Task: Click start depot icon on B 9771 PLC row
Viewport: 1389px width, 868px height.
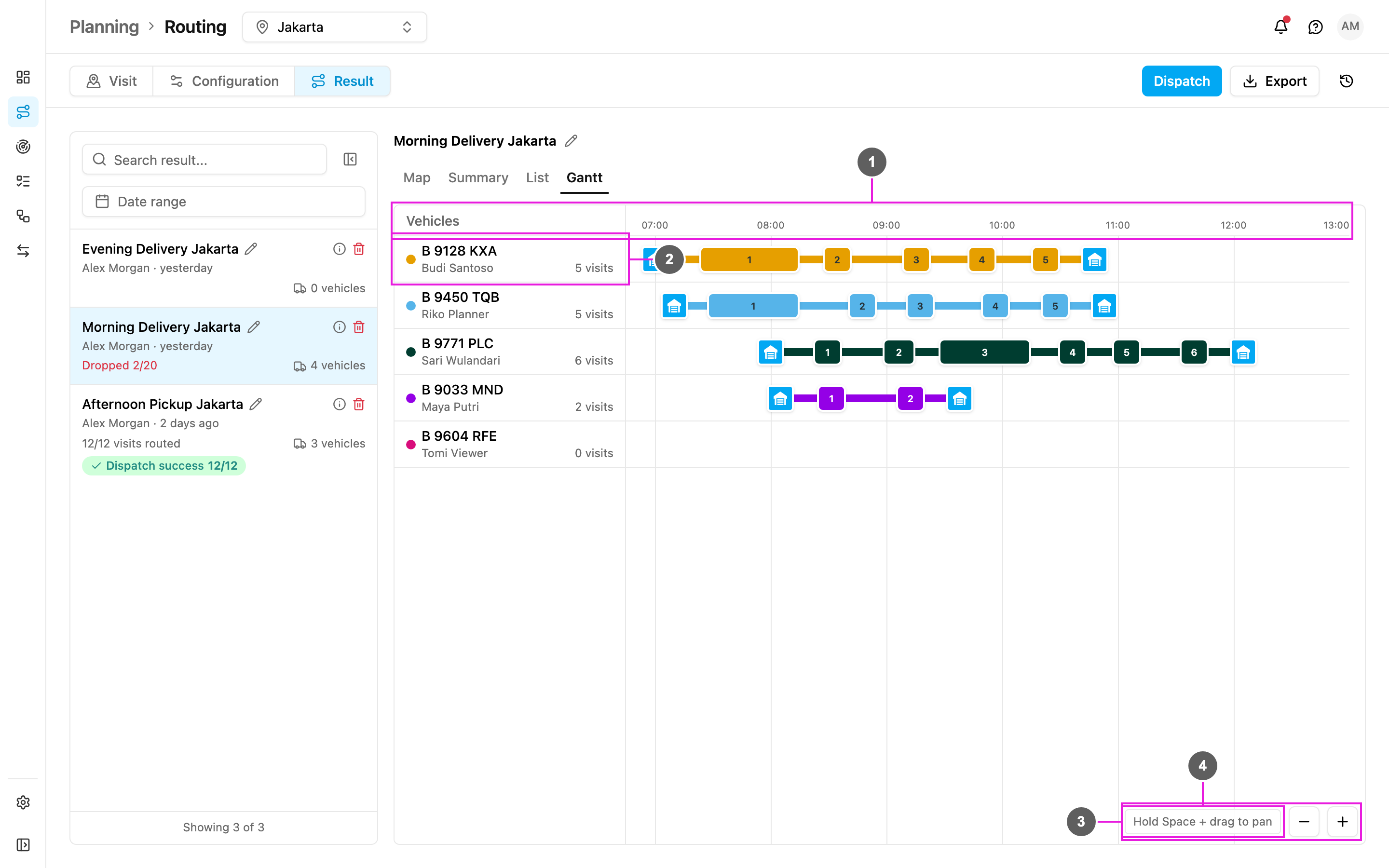Action: pos(770,352)
